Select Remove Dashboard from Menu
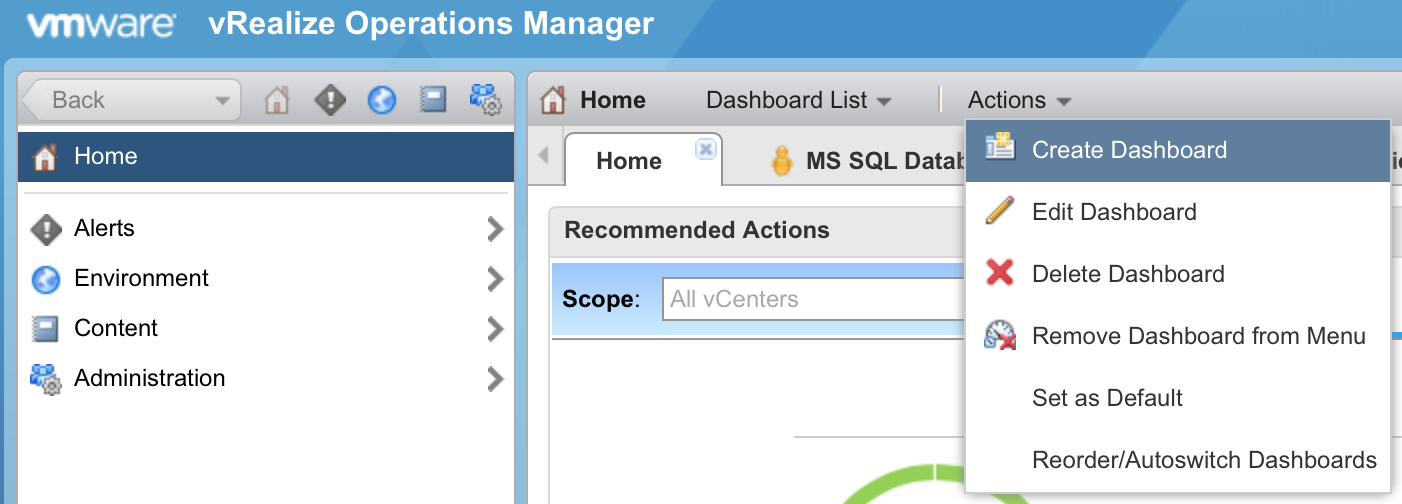 [x=1198, y=336]
